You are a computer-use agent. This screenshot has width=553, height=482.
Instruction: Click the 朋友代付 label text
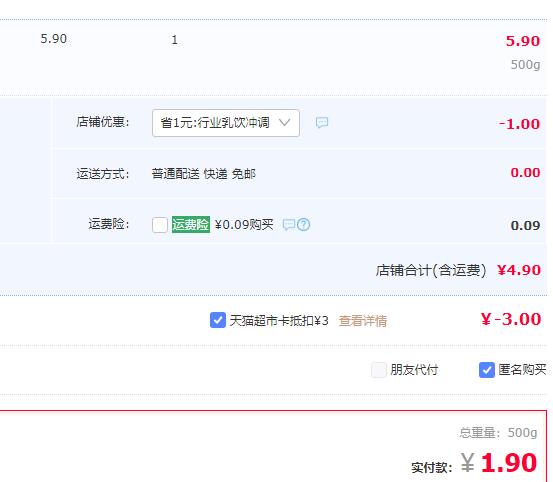414,370
